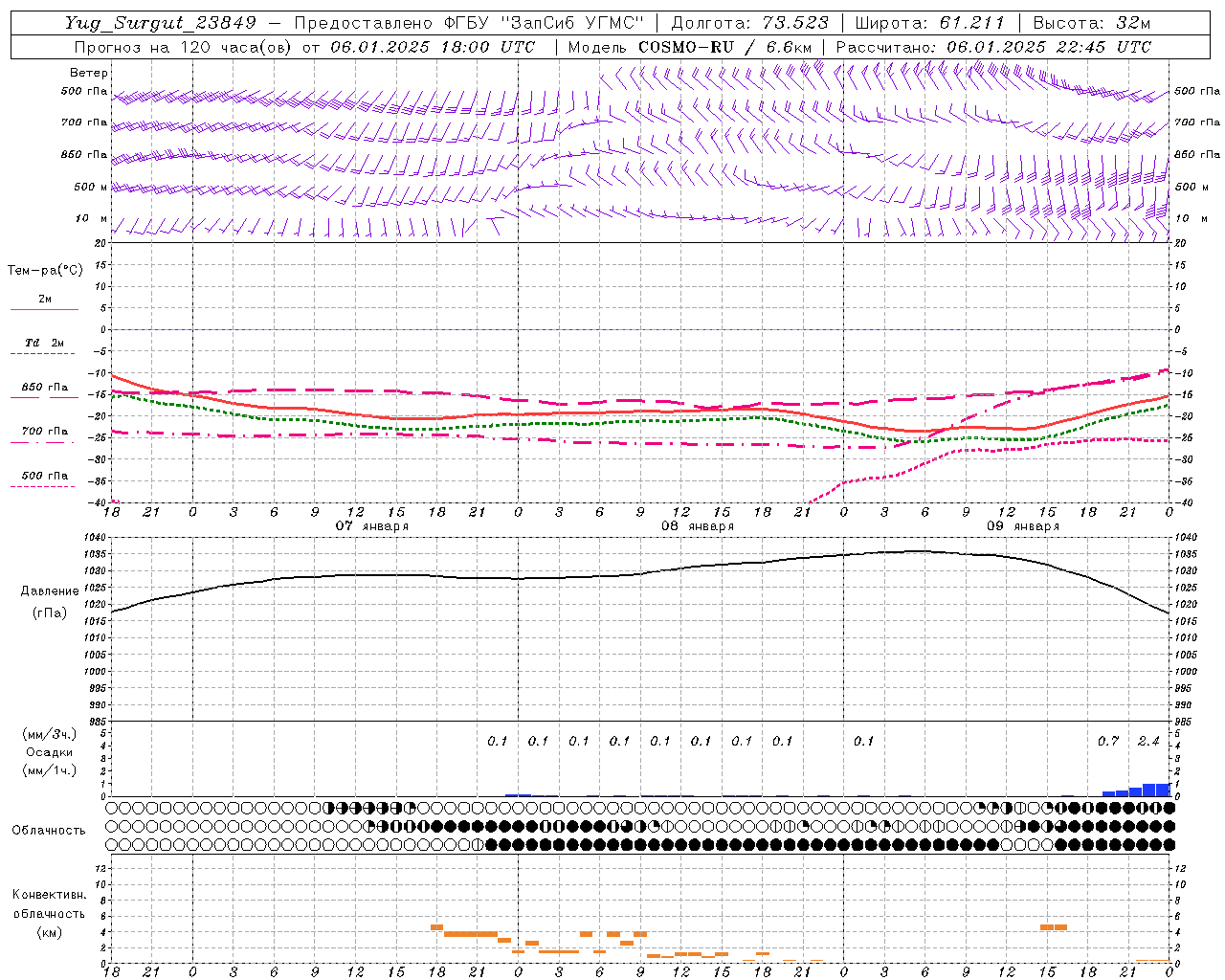Click the forecast start time 06.01.2025 18:00 UTC
The height and width of the screenshot is (980, 1225).
click(x=433, y=47)
